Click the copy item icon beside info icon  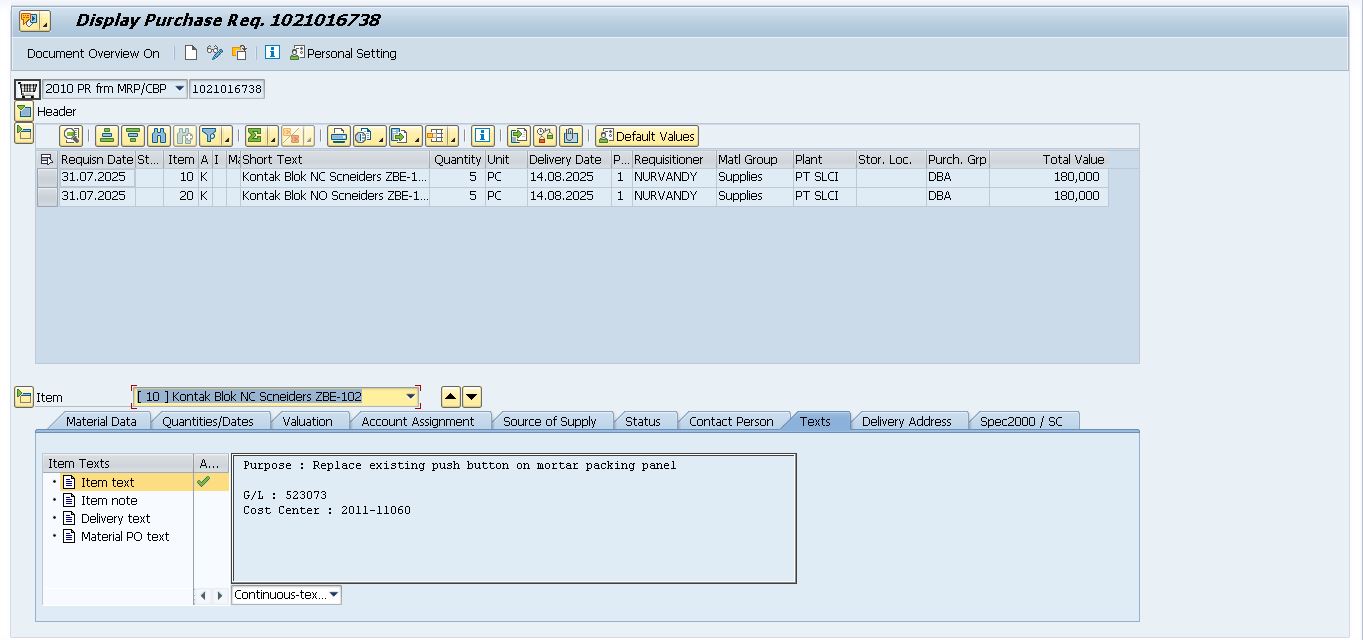(x=519, y=136)
